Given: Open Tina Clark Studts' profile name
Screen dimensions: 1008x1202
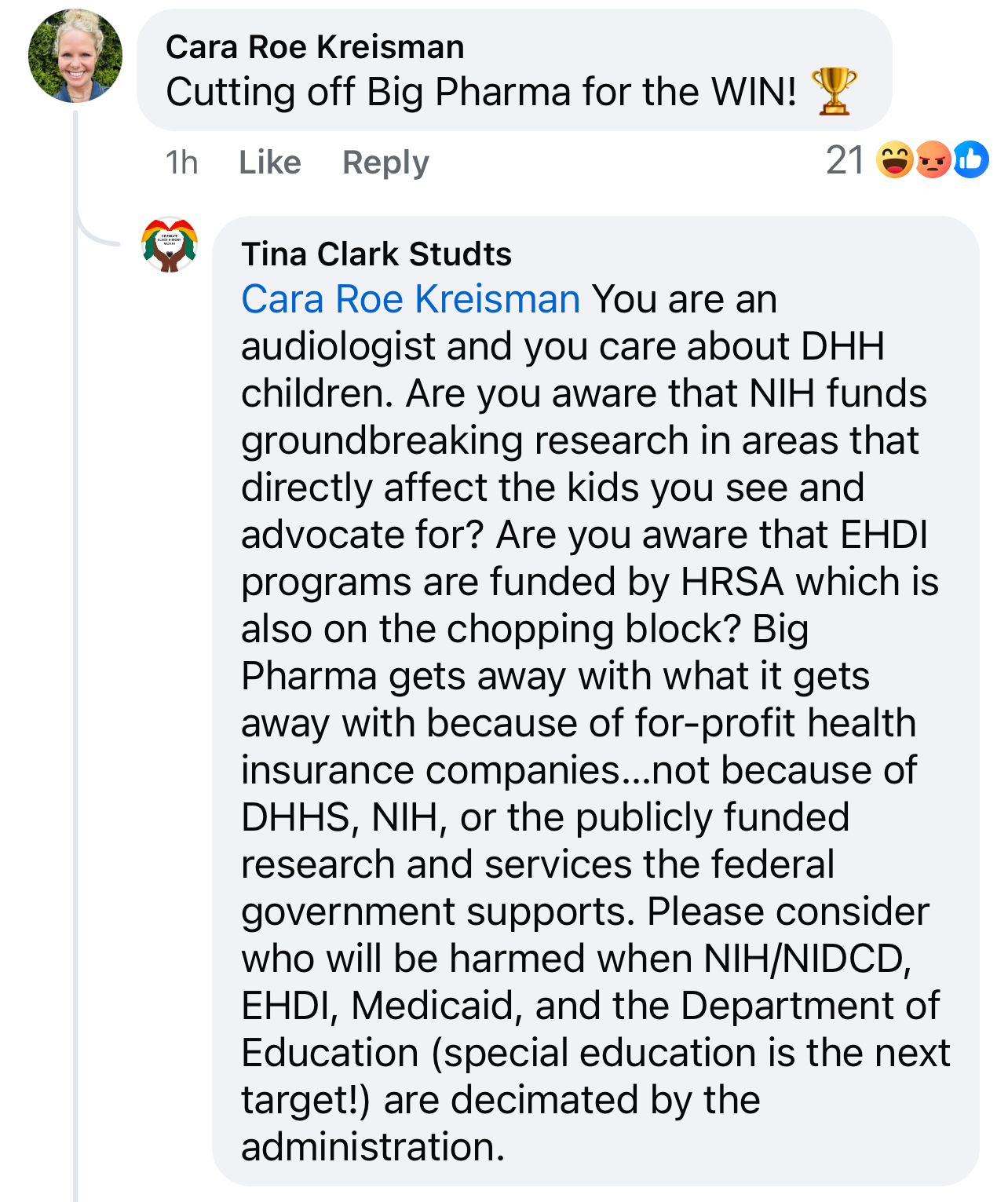Looking at the screenshot, I should (376, 254).
